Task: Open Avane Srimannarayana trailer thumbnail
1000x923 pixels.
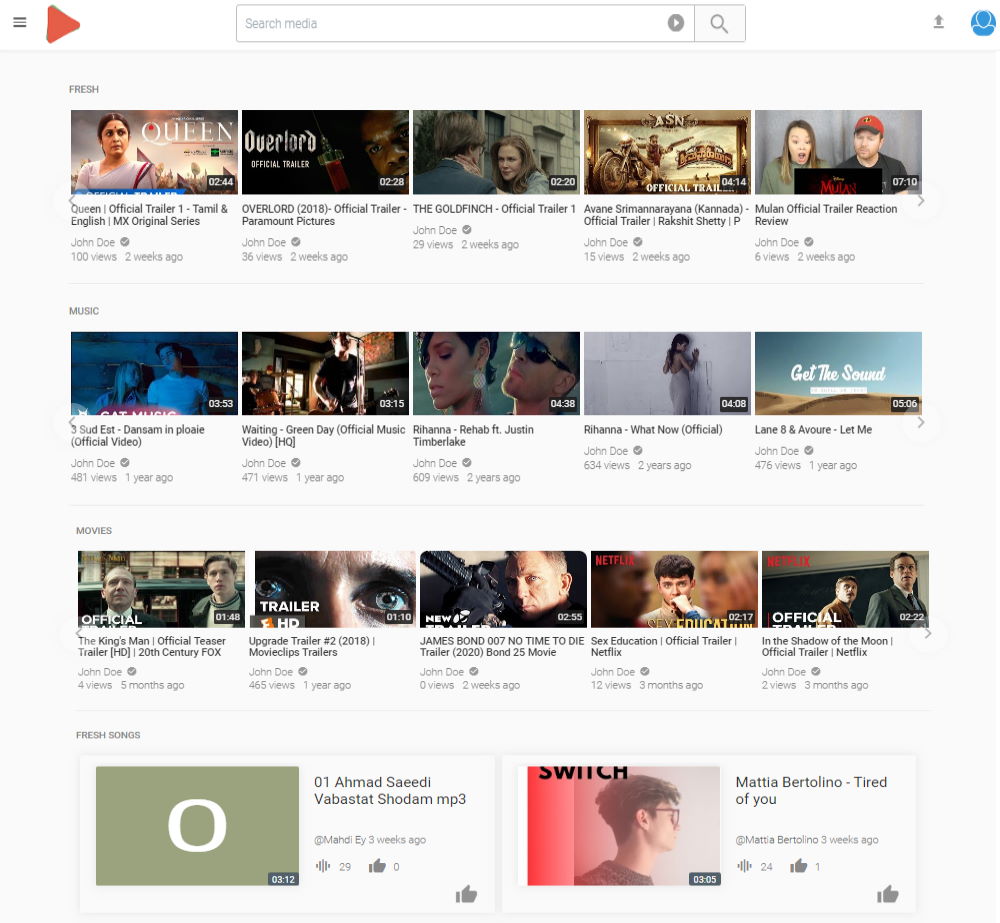Action: [x=667, y=152]
